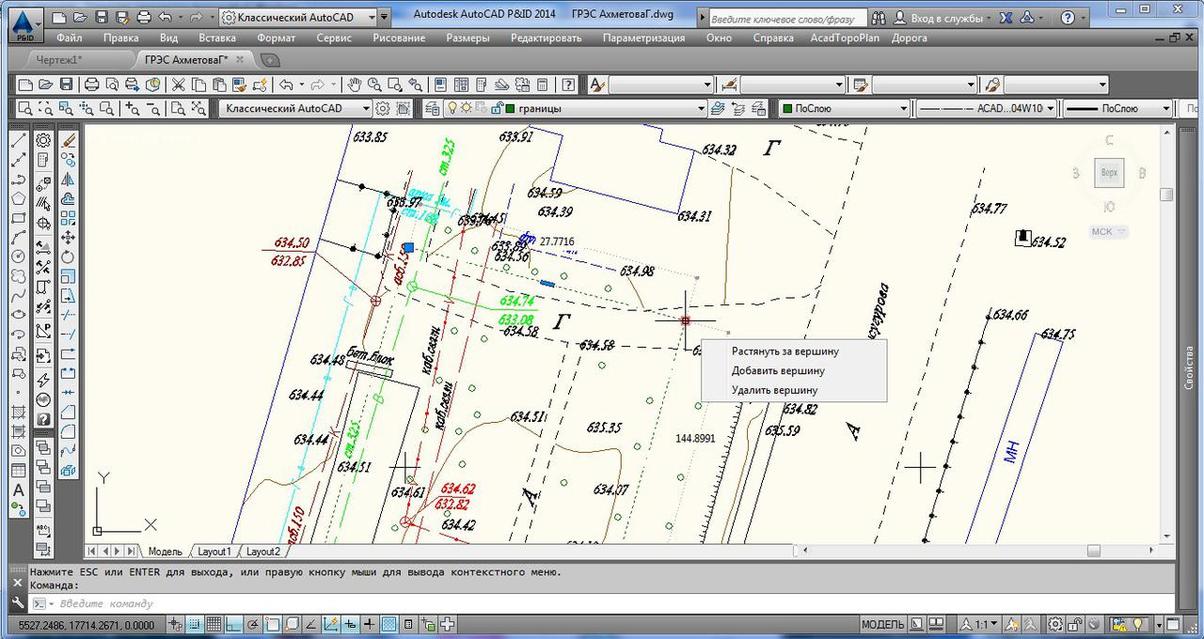
Task: Select the Line drawing tool
Action: click(18, 141)
